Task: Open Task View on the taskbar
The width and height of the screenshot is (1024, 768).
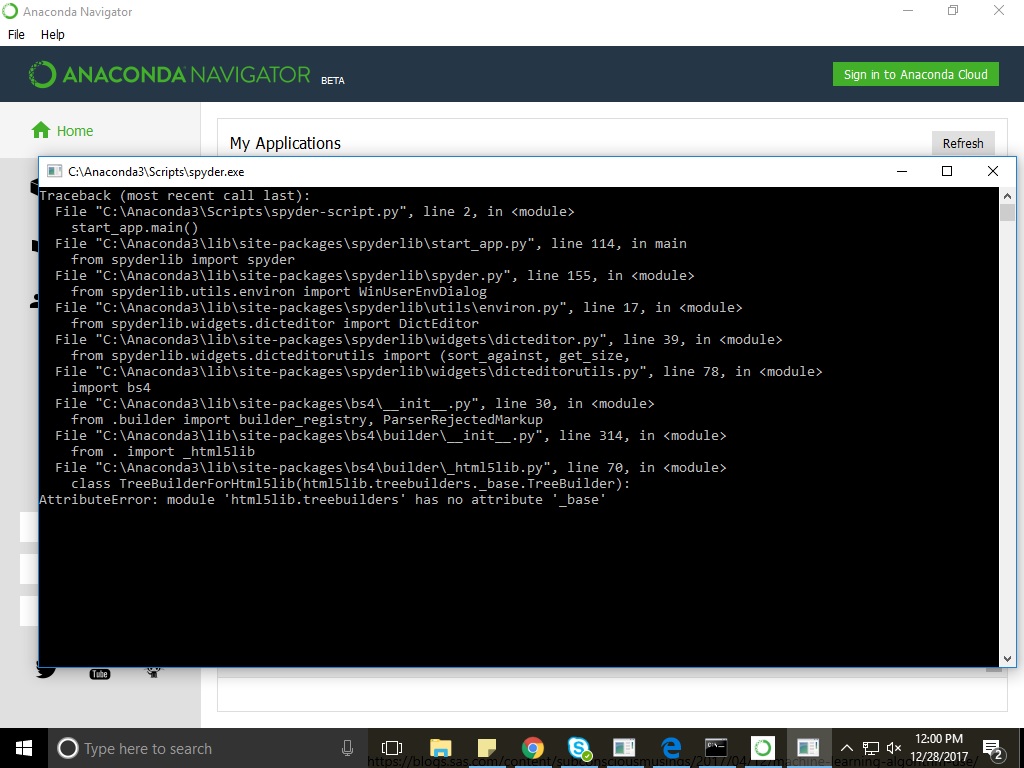Action: (391, 747)
